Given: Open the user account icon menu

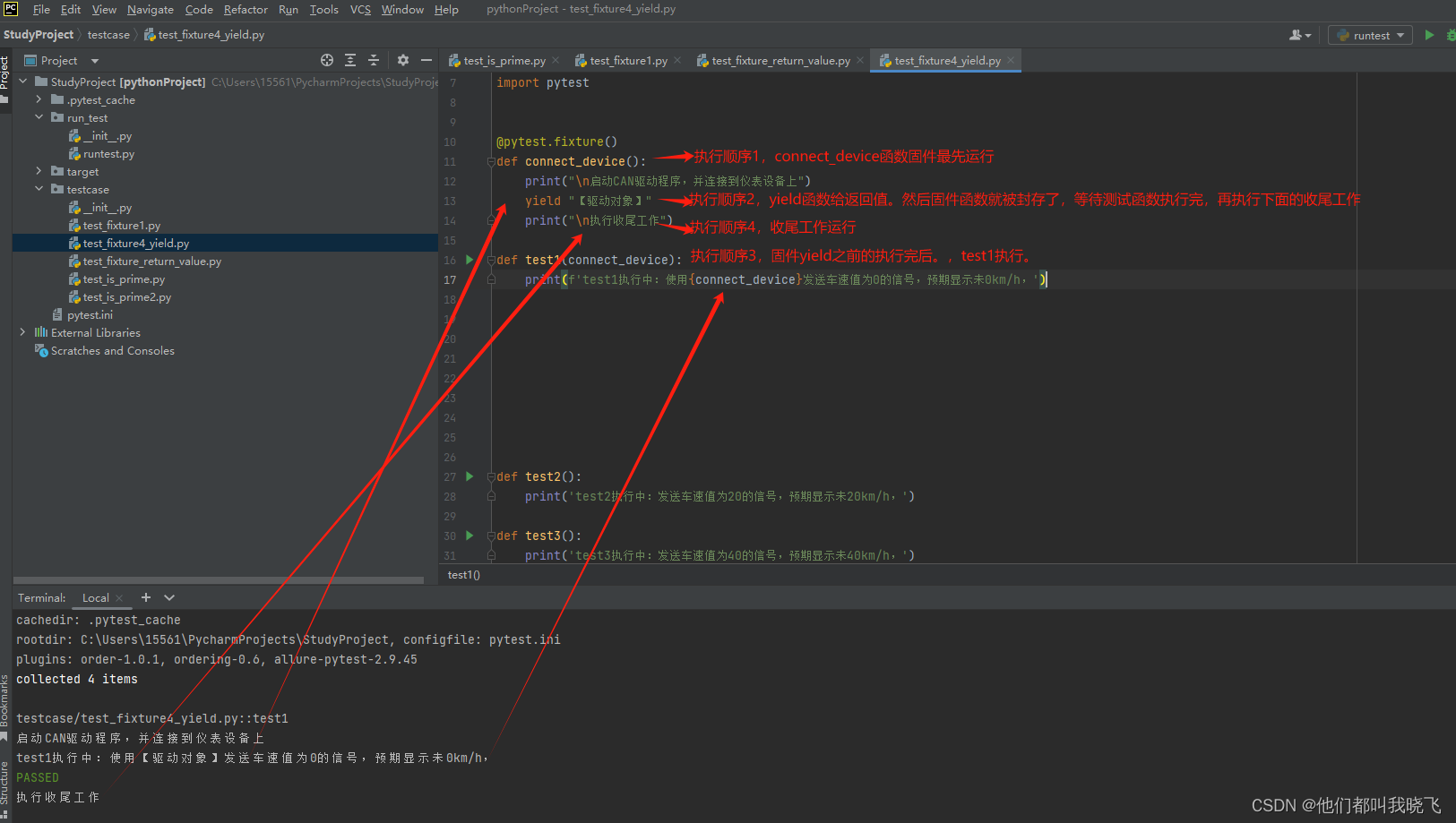Looking at the screenshot, I should click(1300, 35).
